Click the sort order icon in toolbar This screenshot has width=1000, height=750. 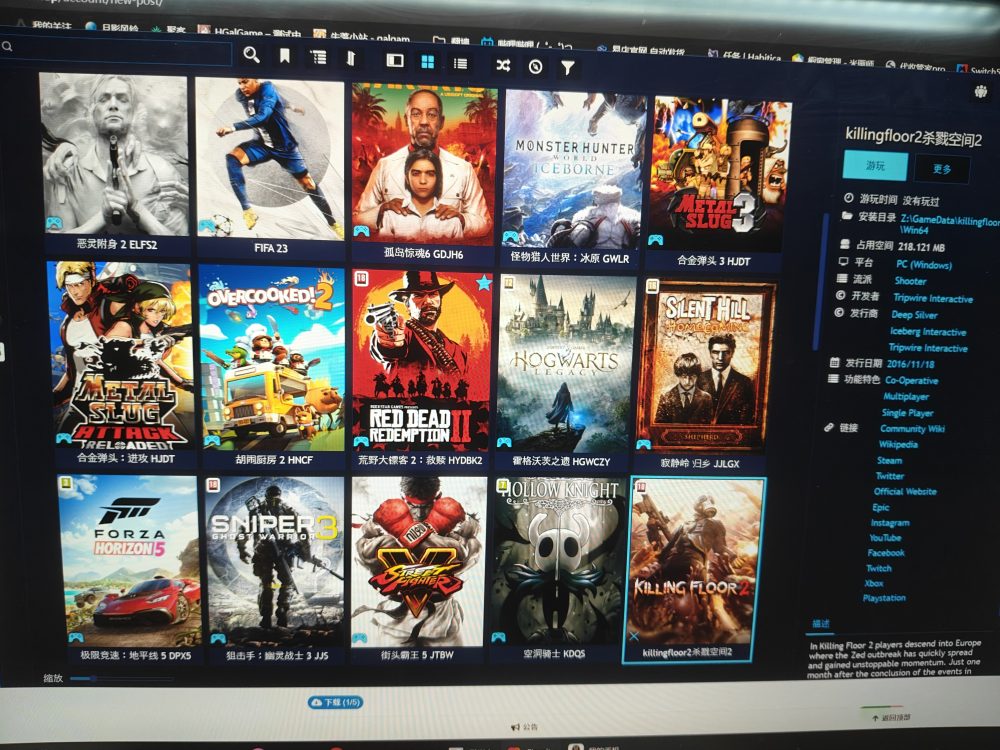coord(351,58)
